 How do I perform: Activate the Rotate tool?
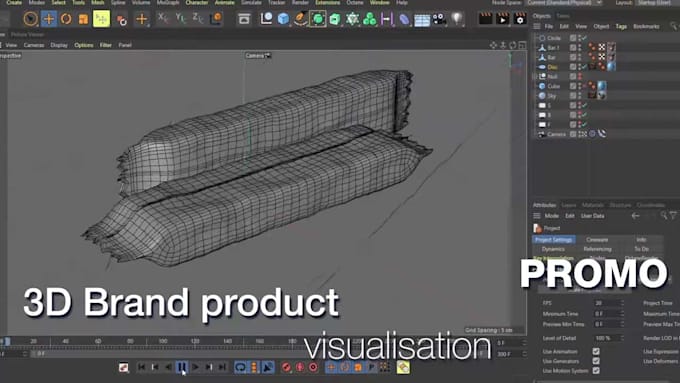[66, 19]
